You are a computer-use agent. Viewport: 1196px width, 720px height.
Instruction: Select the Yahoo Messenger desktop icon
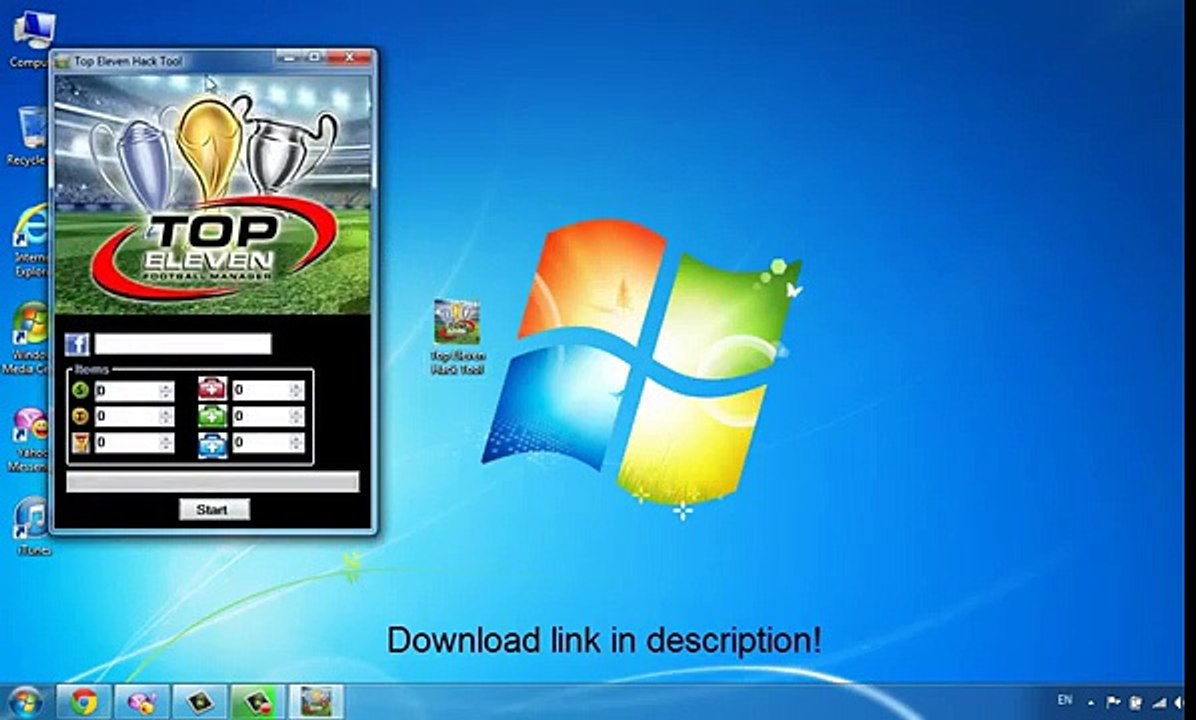(27, 440)
